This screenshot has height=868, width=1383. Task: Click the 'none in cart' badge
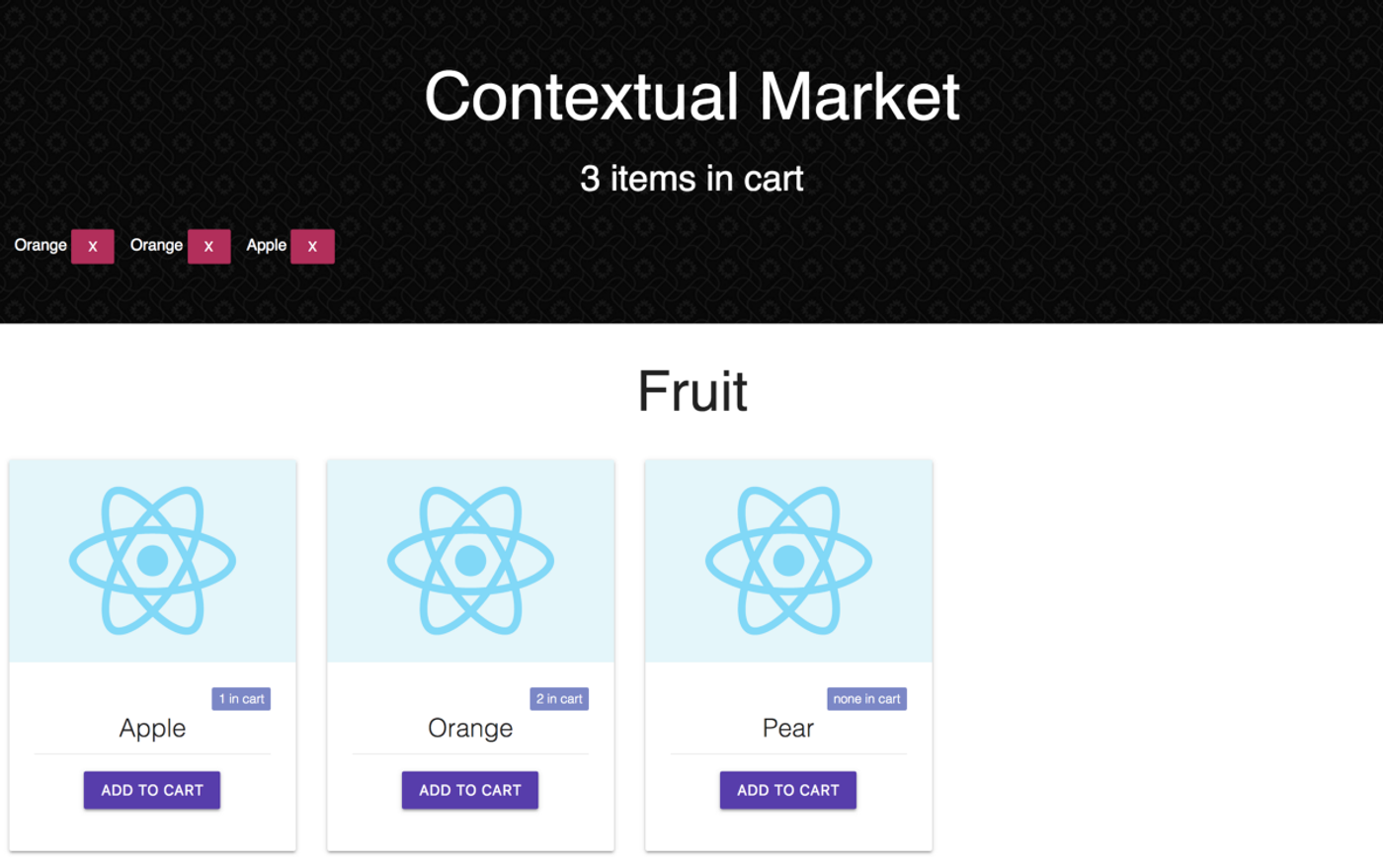point(866,698)
